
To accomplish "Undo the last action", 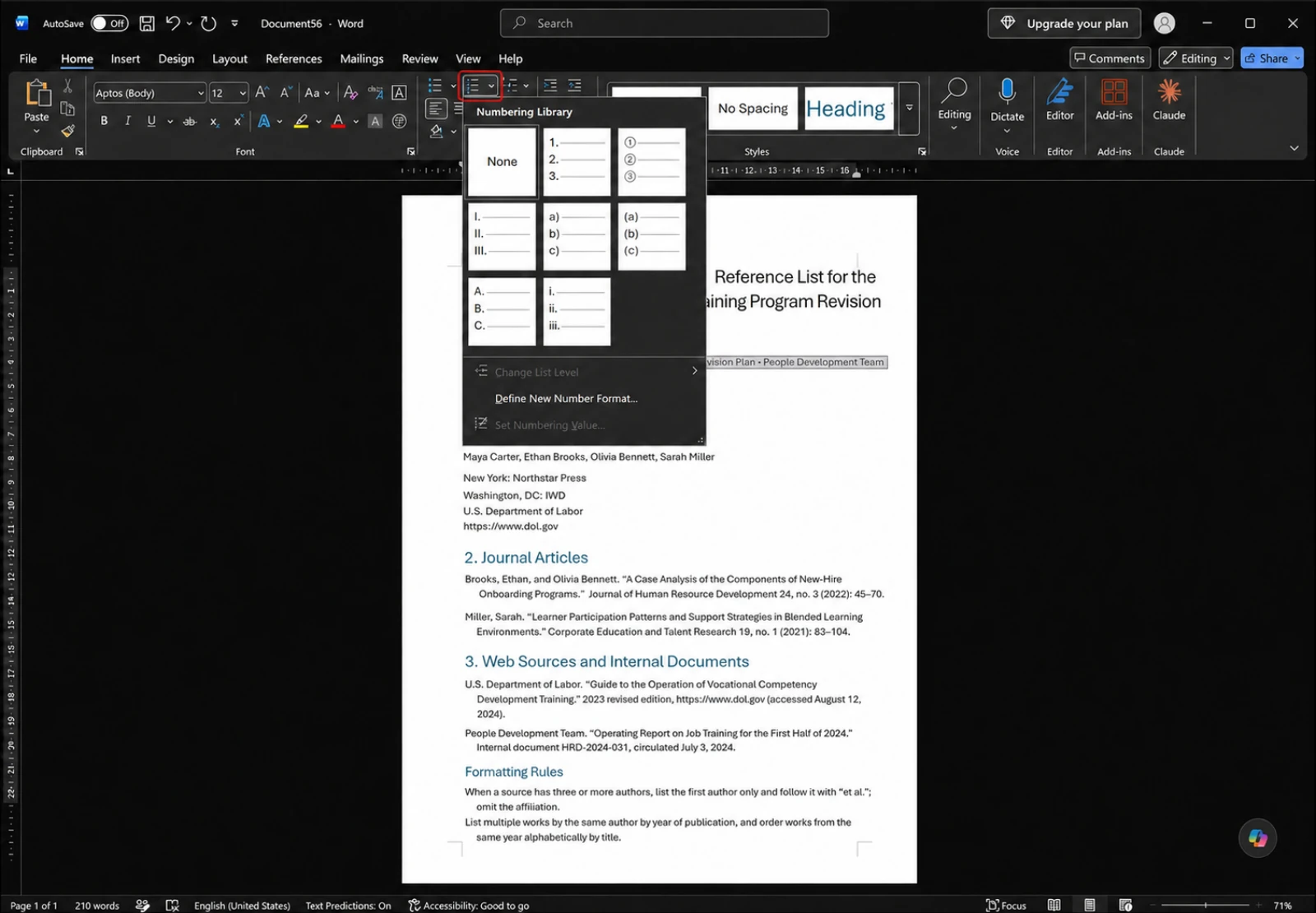I will (173, 23).
